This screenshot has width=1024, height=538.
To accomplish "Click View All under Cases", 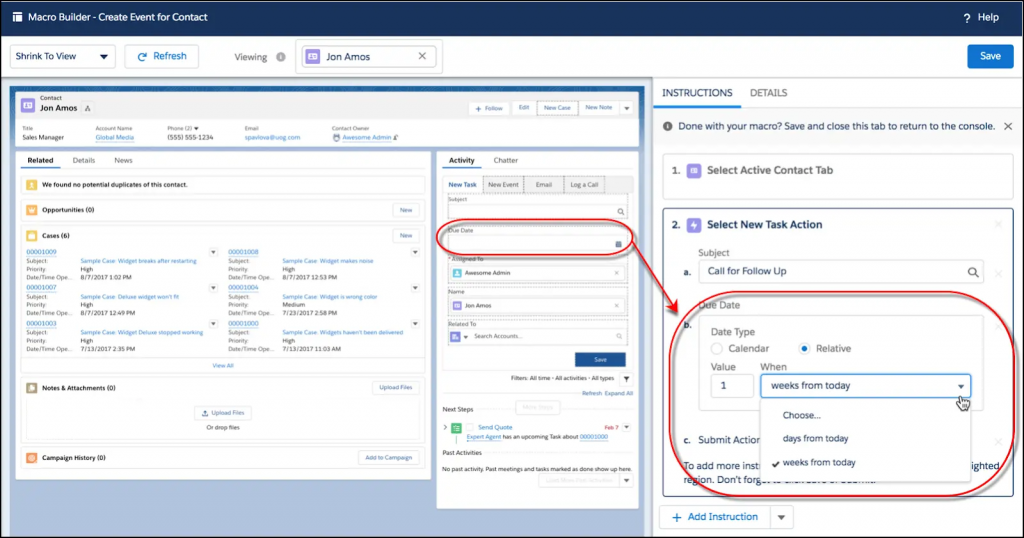I will pyautogui.click(x=223, y=366).
